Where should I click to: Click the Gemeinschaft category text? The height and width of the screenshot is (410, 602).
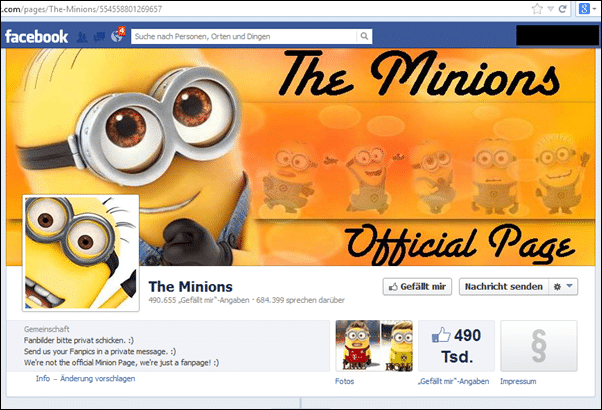point(46,329)
